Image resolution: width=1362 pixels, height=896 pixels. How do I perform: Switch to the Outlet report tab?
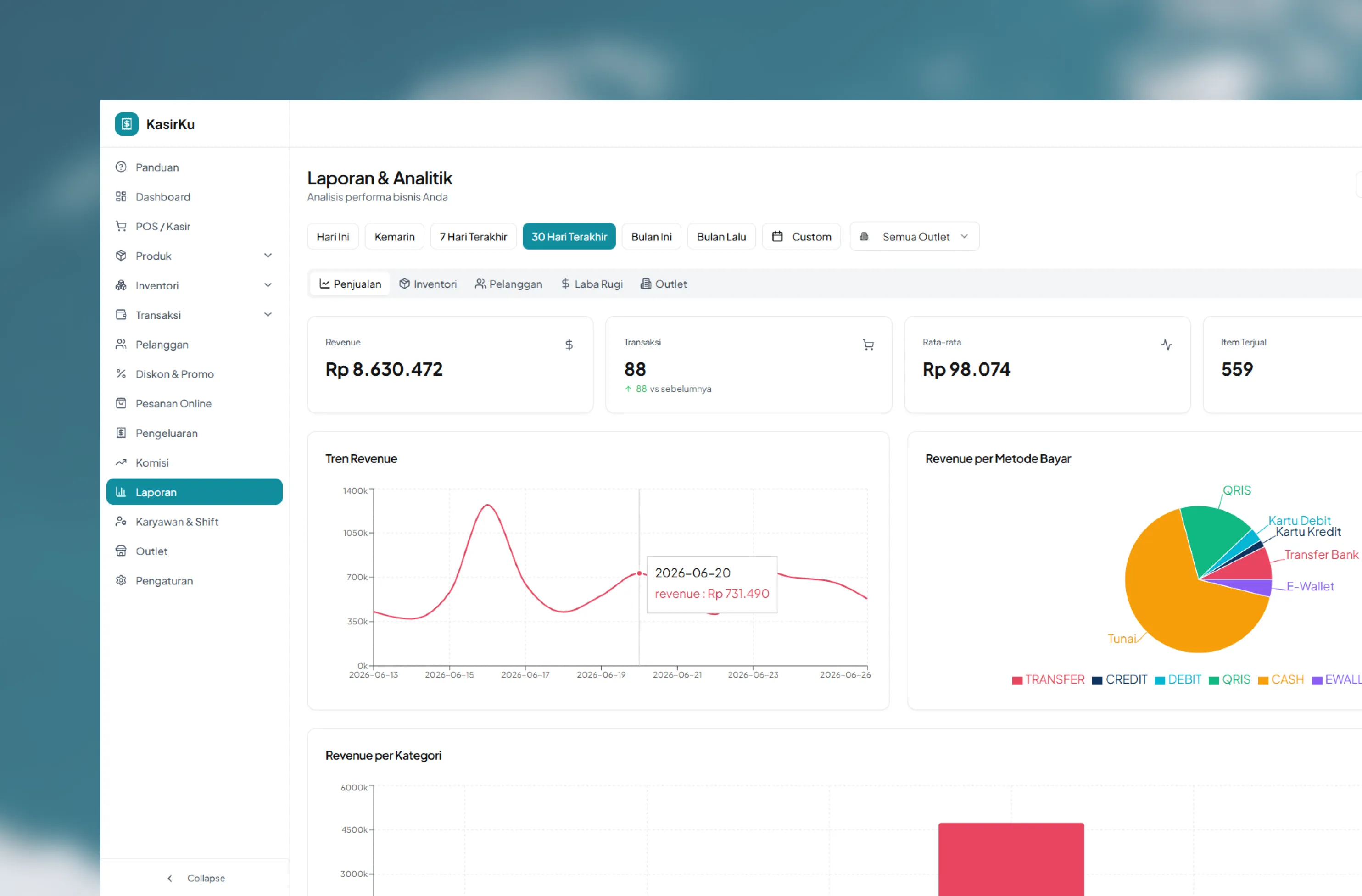tap(664, 284)
